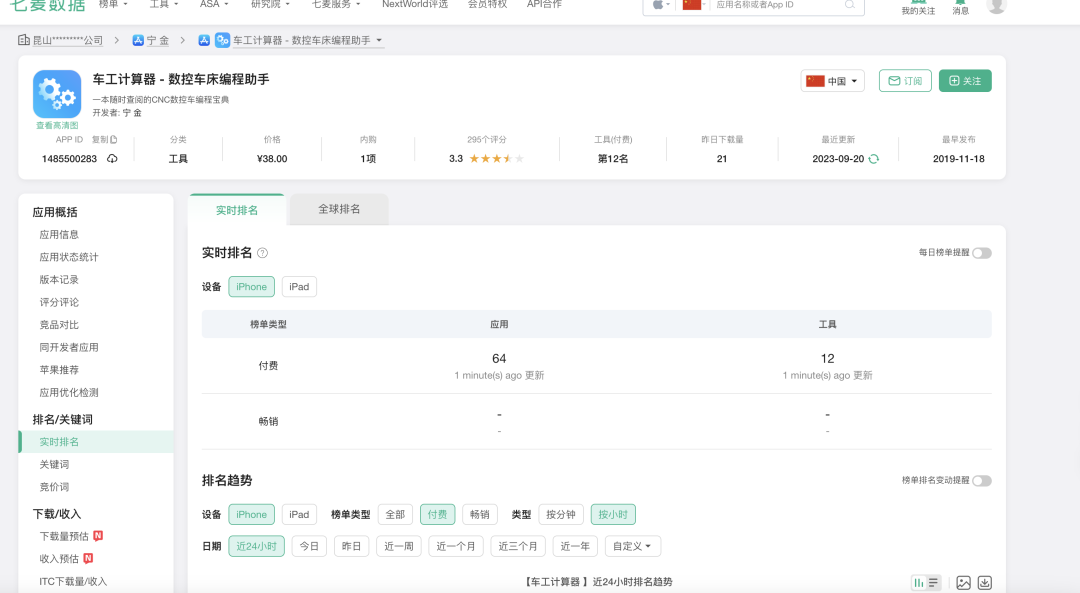The height and width of the screenshot is (593, 1080).
Task: Select the 近一个月 date range
Action: click(456, 546)
